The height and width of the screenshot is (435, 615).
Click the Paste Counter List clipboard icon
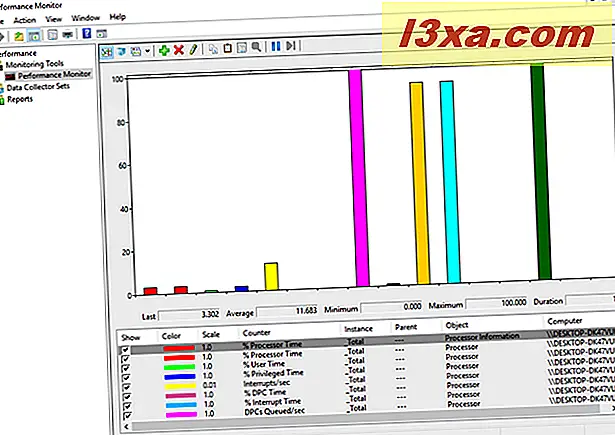tap(227, 48)
